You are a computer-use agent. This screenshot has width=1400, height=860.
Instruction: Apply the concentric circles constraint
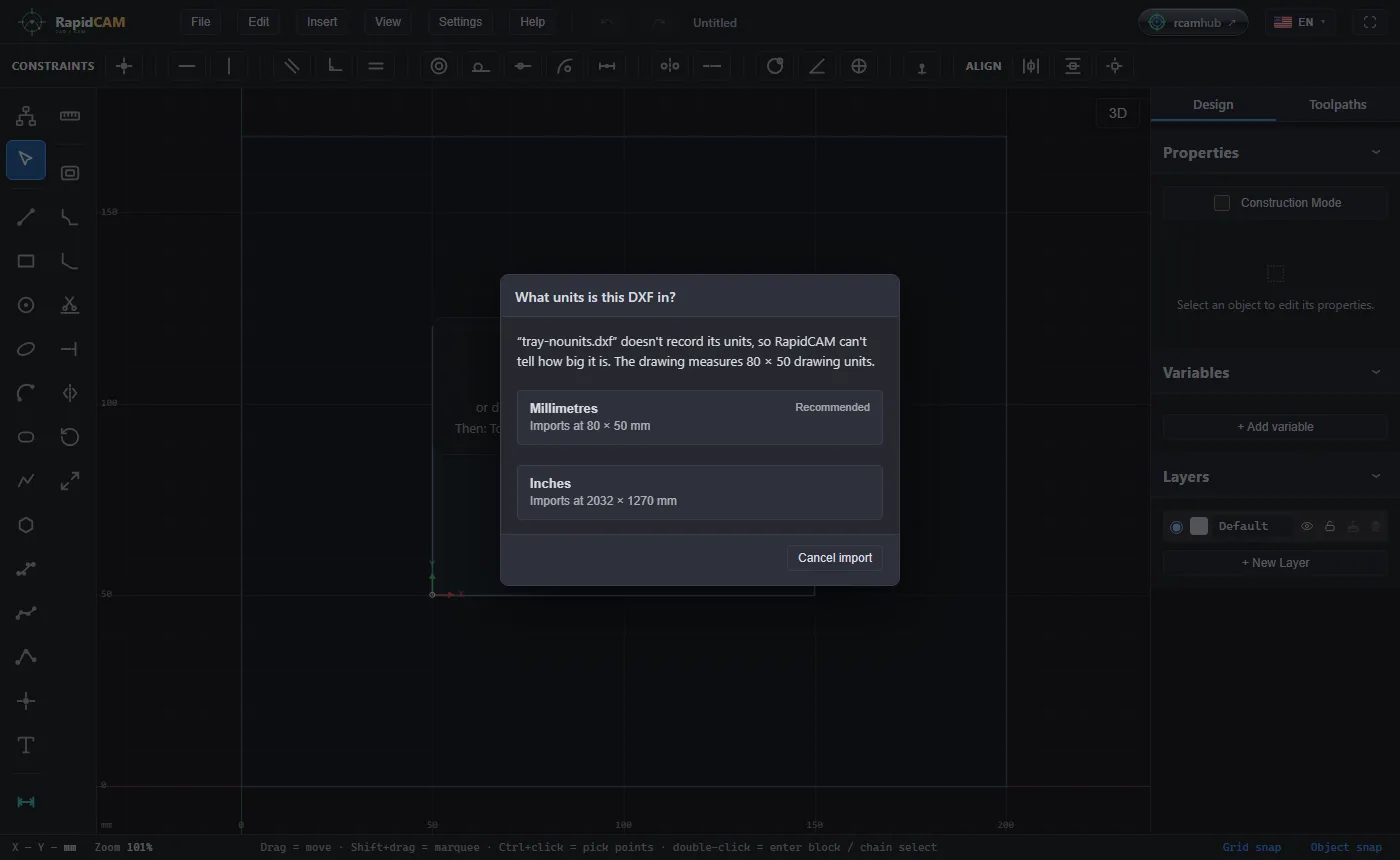(x=439, y=66)
